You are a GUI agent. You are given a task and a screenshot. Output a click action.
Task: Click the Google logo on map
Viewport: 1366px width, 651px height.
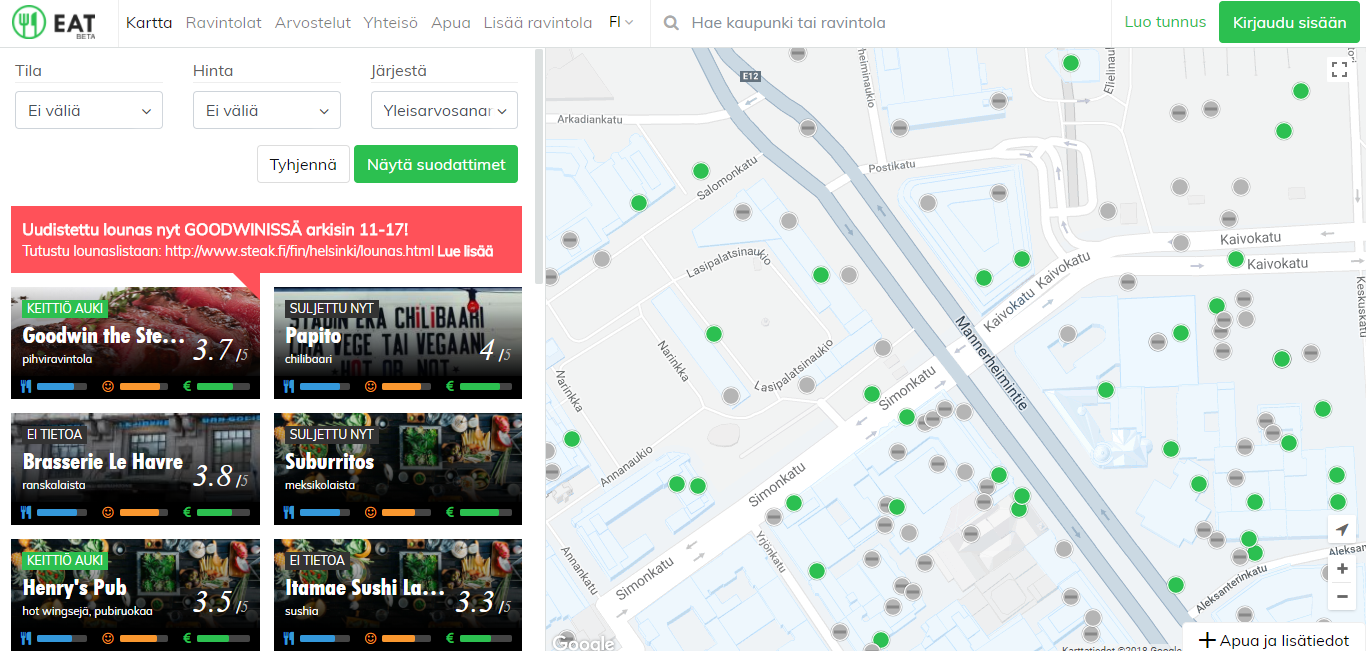[x=582, y=642]
